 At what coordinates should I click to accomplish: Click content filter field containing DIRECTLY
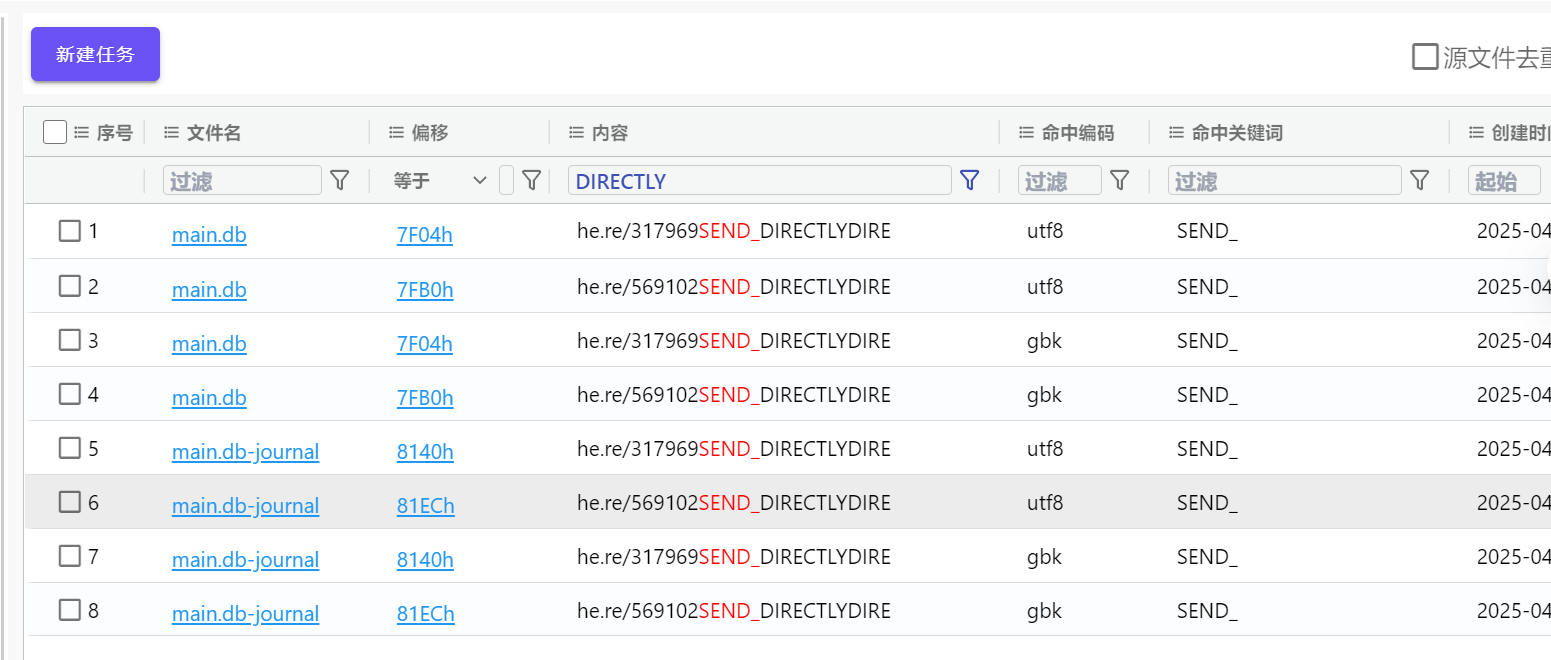pos(759,180)
